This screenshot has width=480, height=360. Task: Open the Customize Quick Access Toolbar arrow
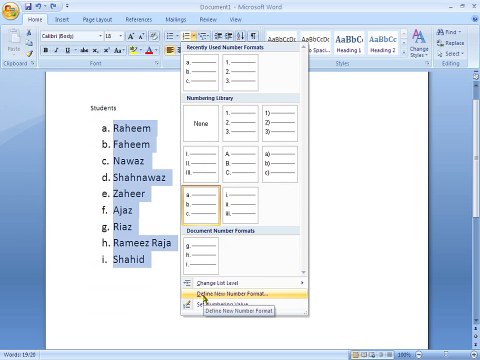67,6
